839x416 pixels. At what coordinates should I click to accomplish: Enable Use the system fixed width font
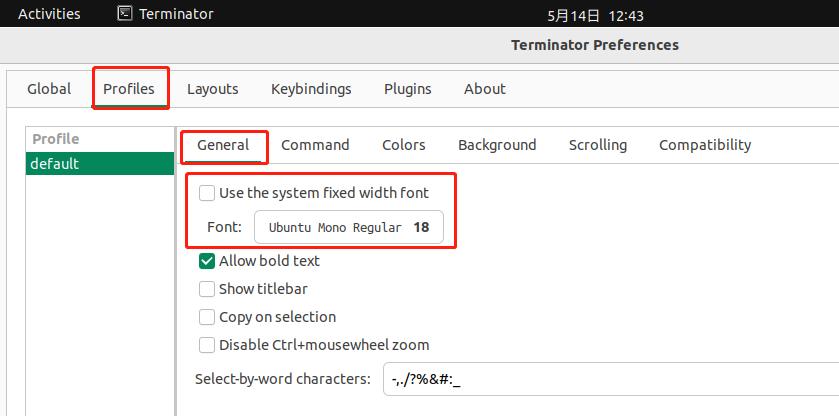click(207, 193)
